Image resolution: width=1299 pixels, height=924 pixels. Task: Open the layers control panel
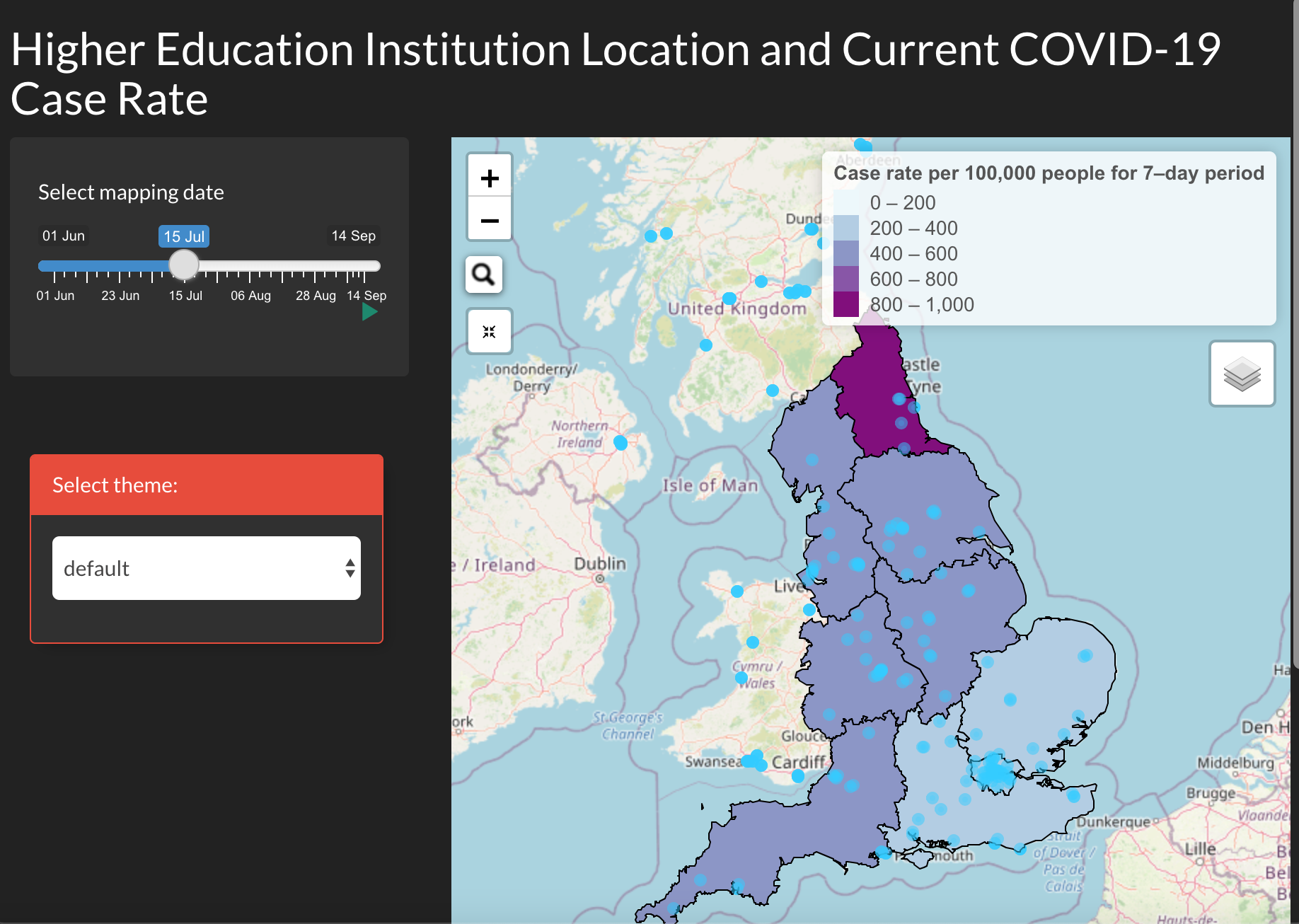(x=1242, y=374)
